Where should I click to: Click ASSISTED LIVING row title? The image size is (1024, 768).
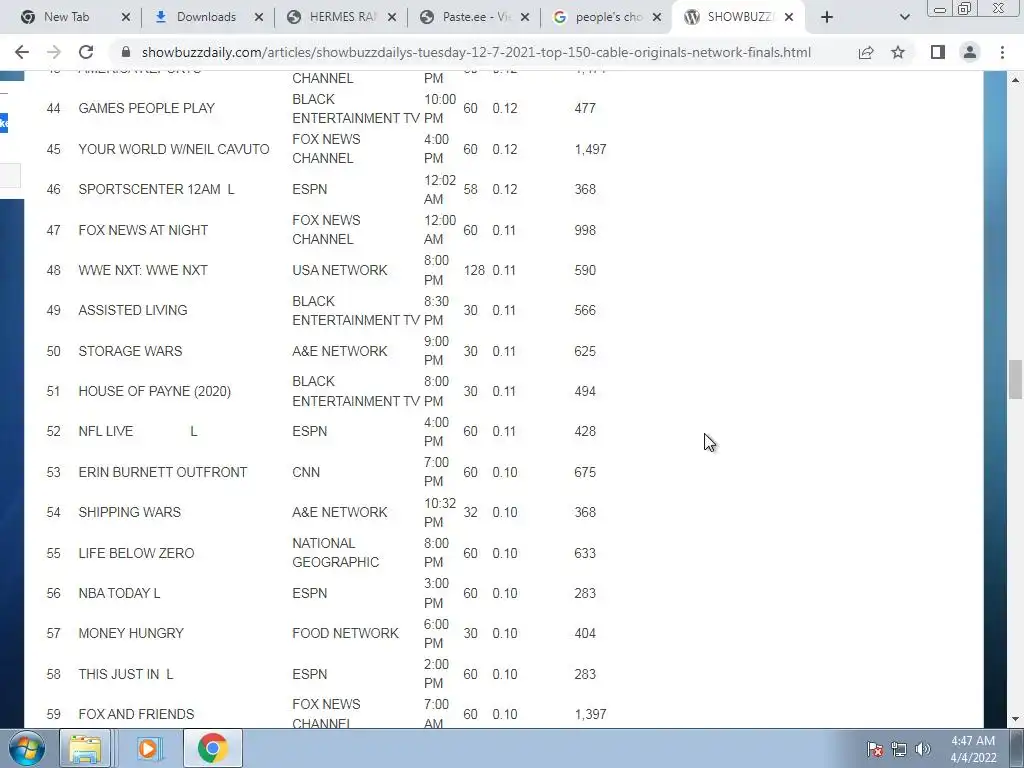coord(133,310)
